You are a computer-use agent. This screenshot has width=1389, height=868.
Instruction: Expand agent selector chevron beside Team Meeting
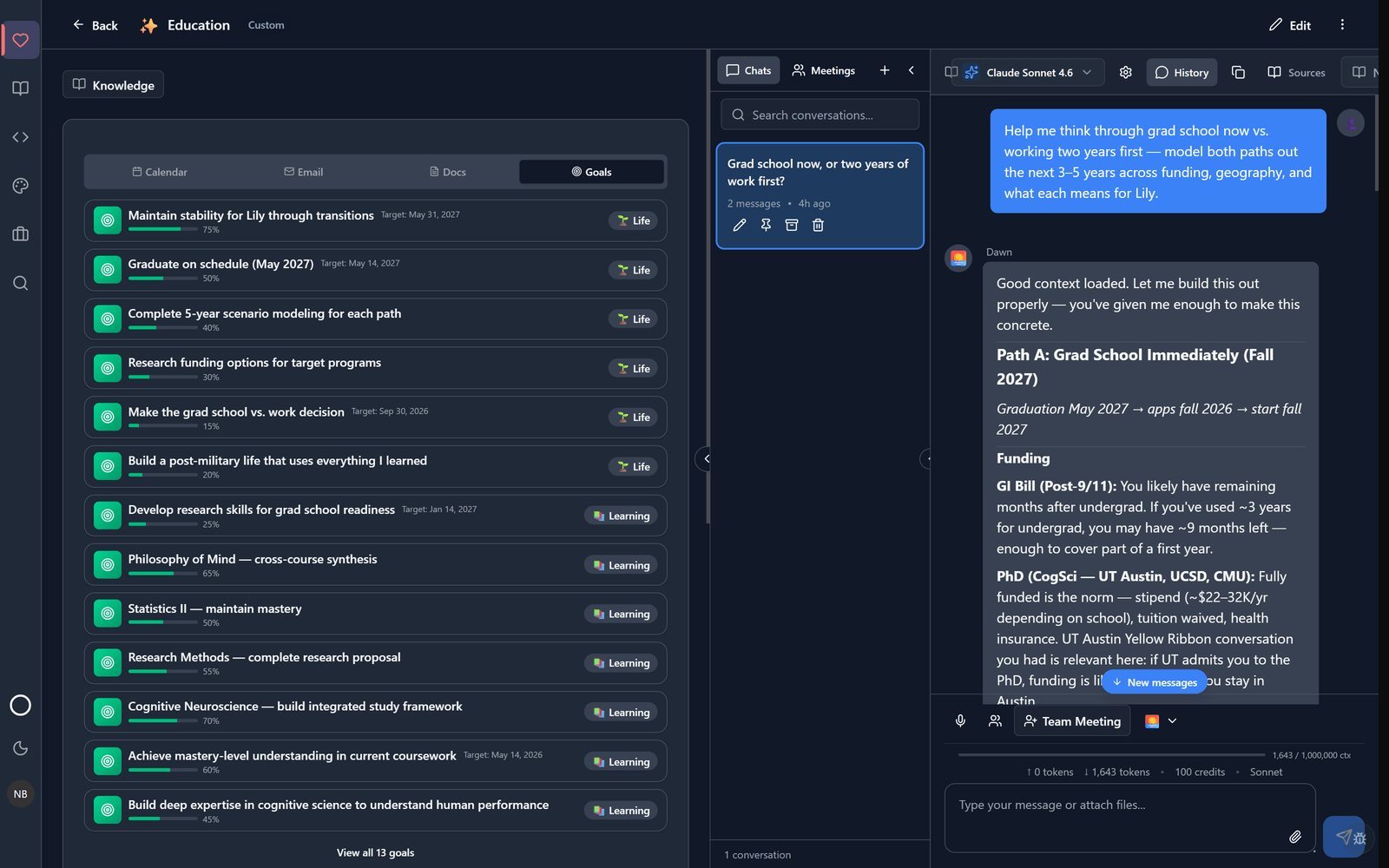[1173, 721]
